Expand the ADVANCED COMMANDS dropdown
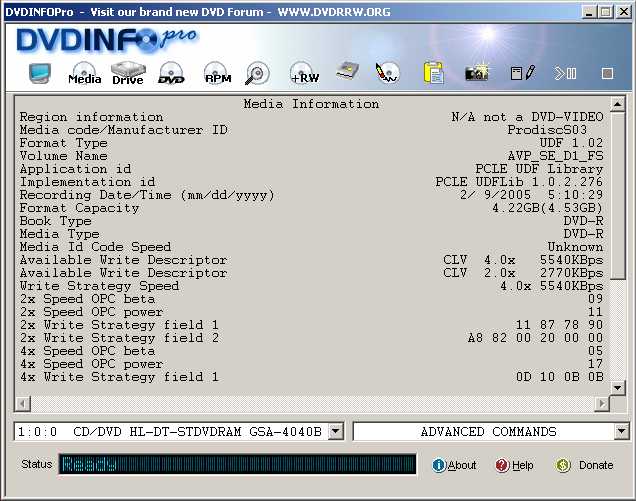Viewport: 636px width, 501px height. (622, 432)
